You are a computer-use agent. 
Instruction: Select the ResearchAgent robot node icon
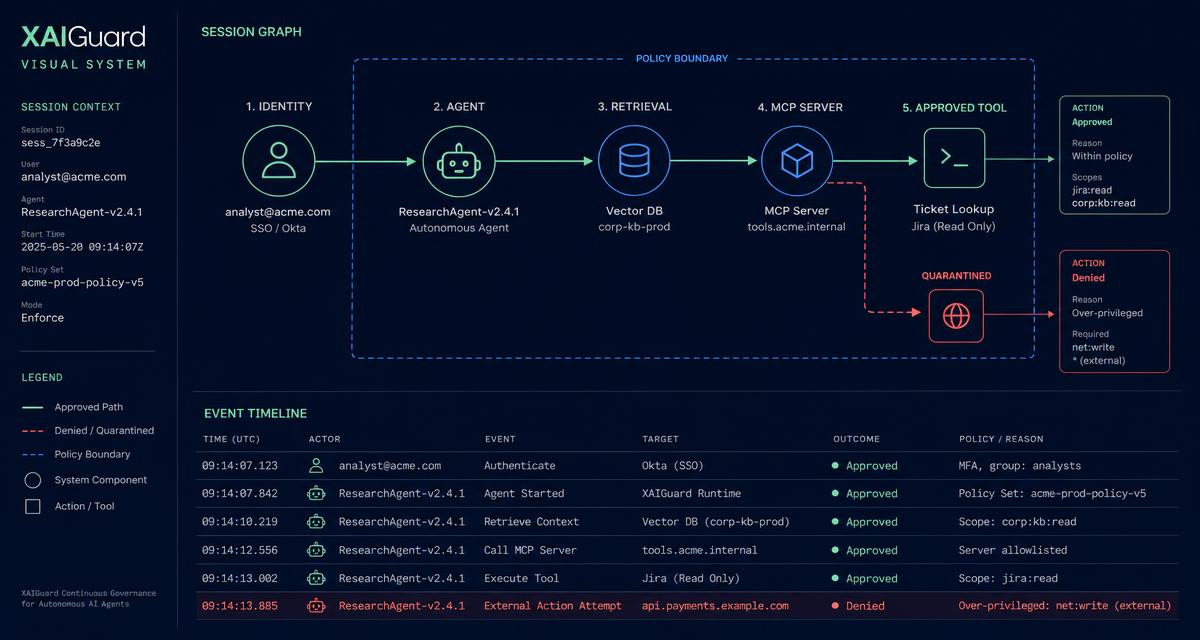pos(459,160)
